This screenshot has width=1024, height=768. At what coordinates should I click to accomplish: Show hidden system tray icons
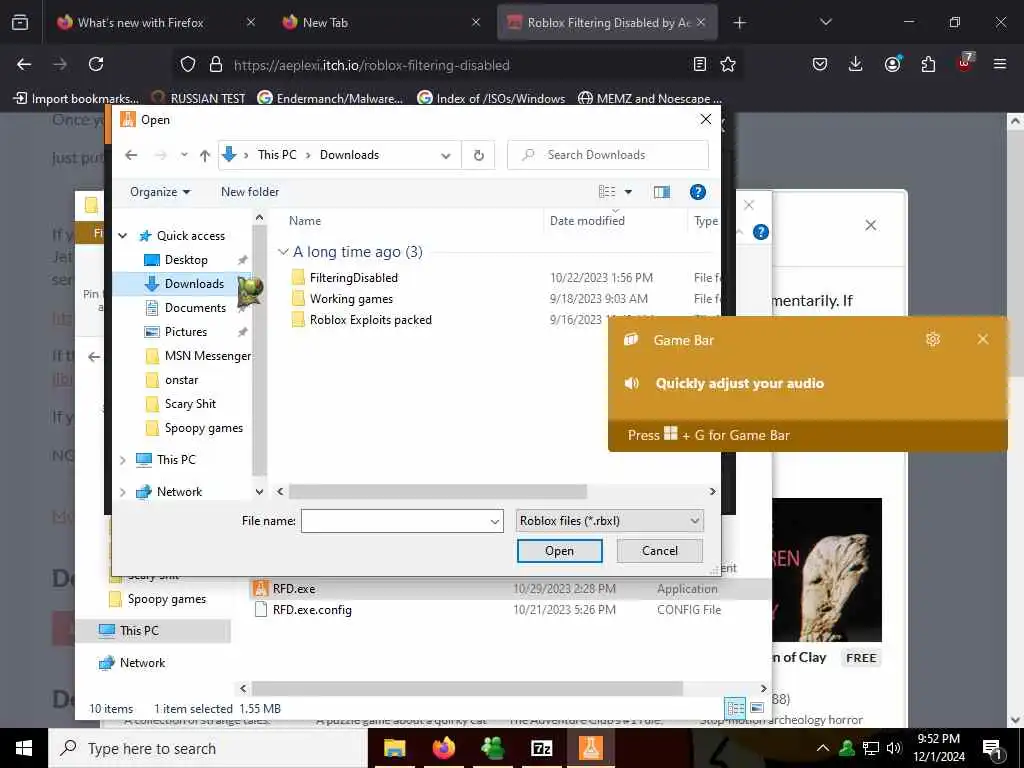[823, 748]
